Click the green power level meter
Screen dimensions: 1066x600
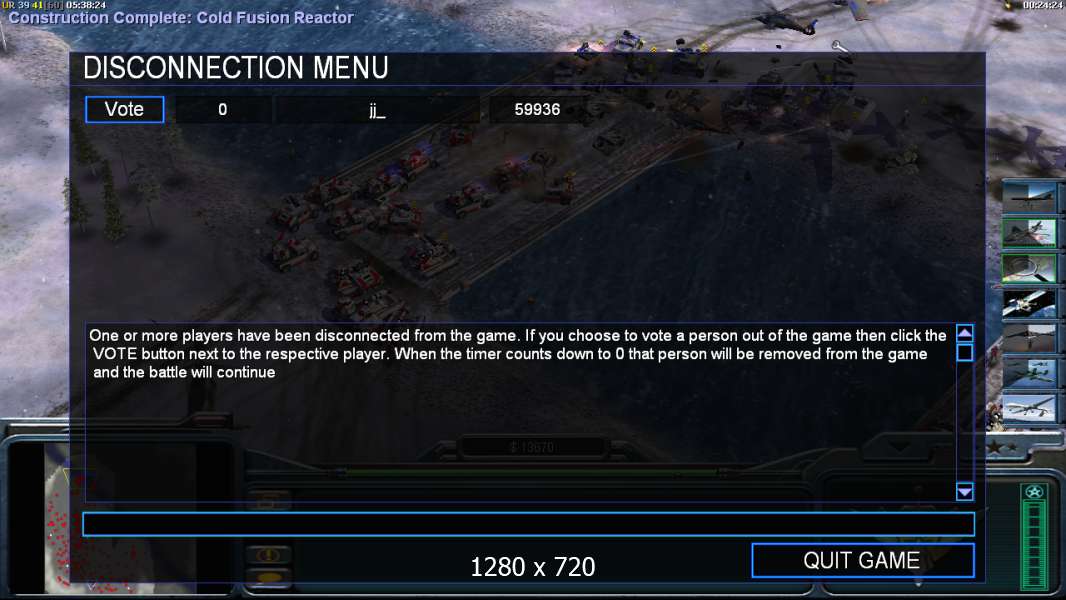coord(1034,544)
